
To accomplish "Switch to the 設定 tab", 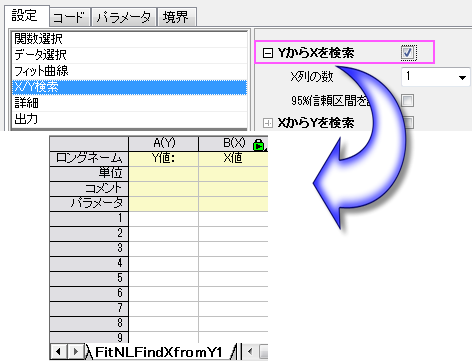I will coord(27,16).
